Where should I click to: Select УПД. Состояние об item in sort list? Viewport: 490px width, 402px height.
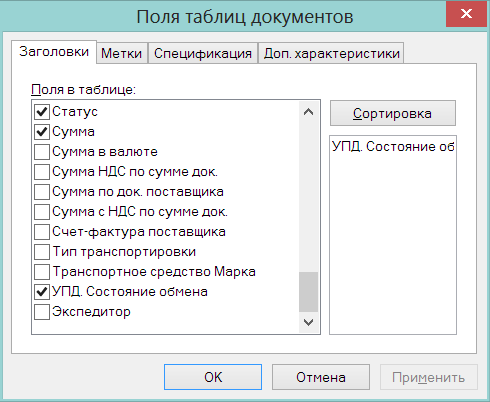[393, 146]
